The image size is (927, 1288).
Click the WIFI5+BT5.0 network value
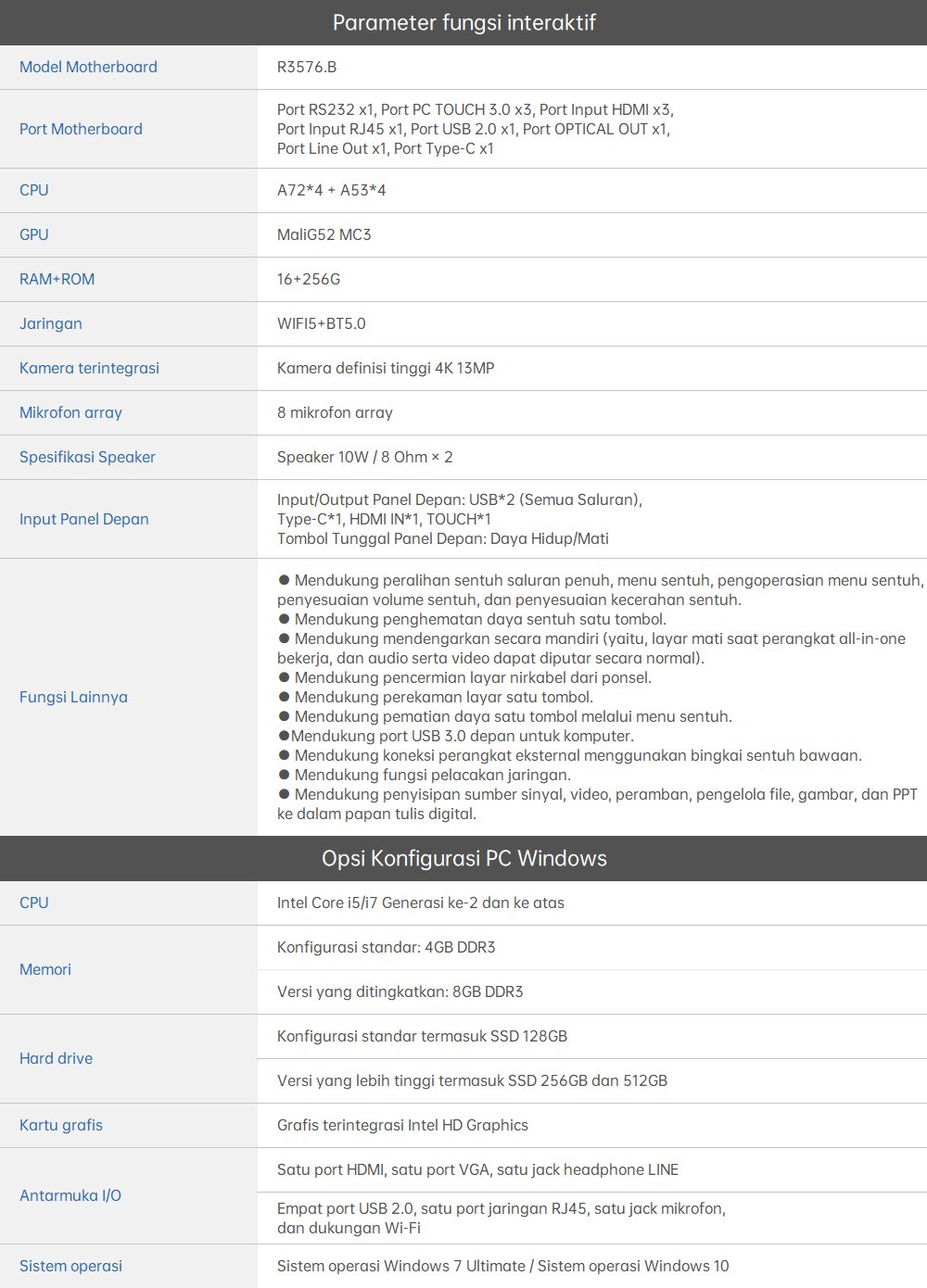point(321,323)
